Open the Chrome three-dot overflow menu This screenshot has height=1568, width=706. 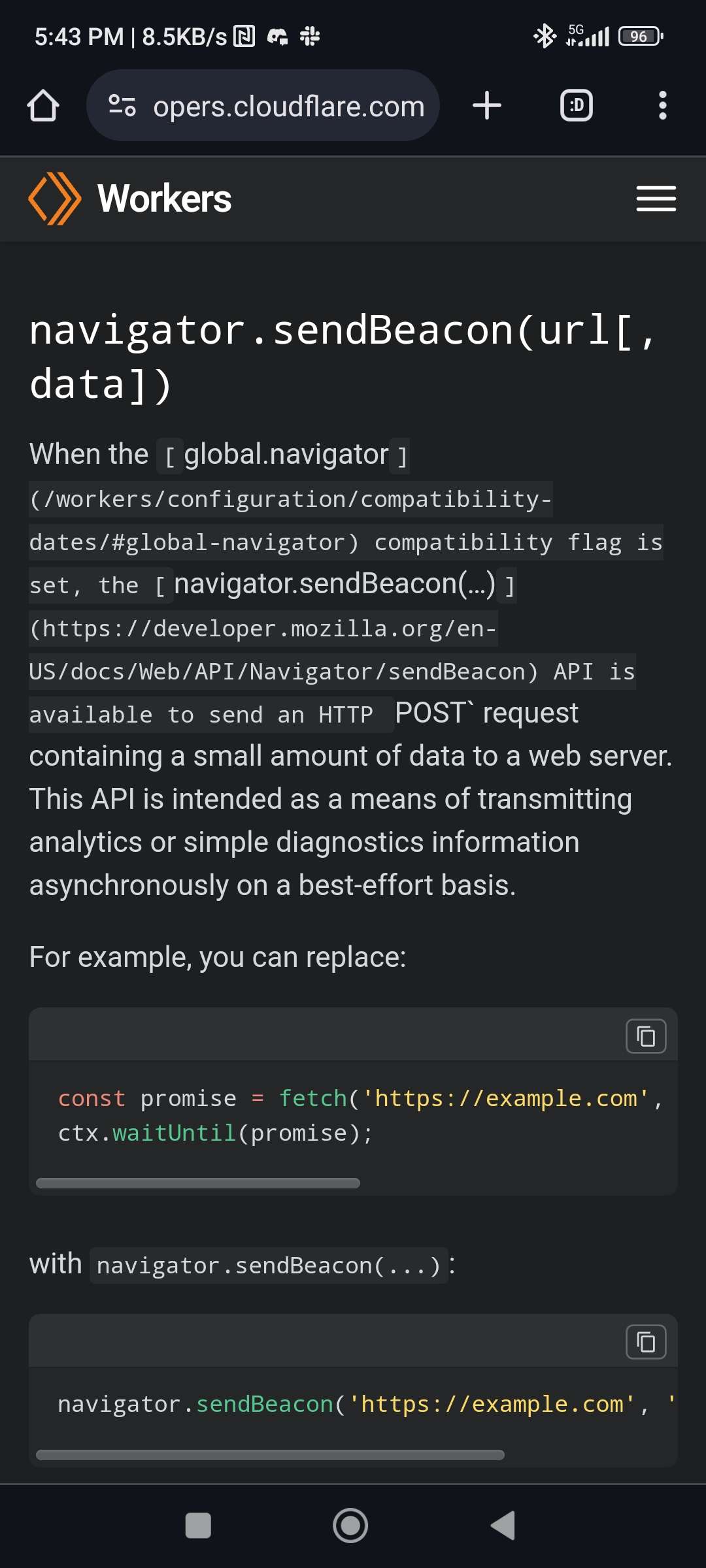[662, 105]
